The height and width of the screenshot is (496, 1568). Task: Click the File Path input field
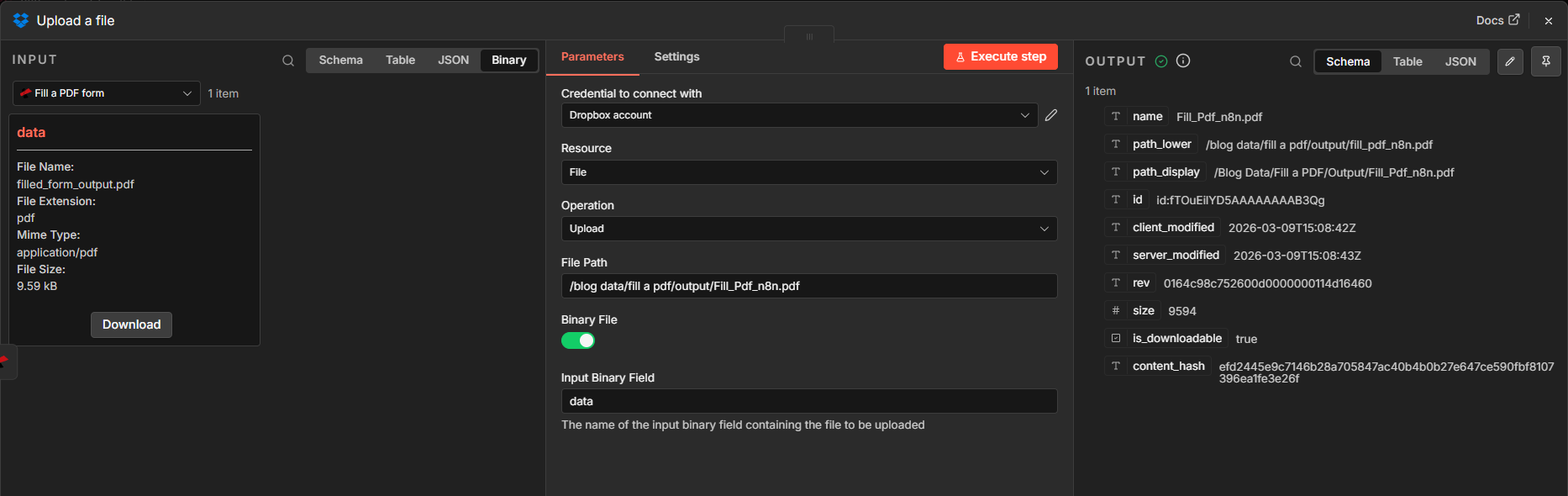[808, 286]
